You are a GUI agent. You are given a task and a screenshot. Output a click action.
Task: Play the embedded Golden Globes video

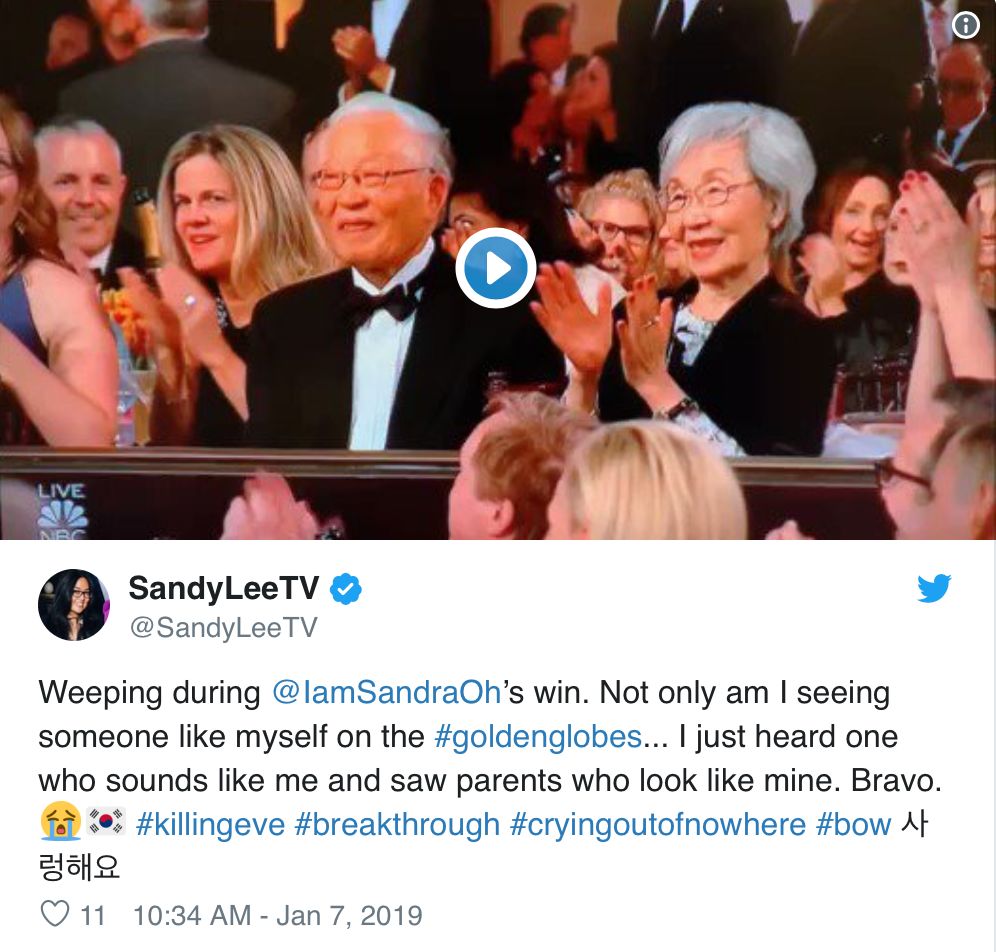click(x=495, y=268)
